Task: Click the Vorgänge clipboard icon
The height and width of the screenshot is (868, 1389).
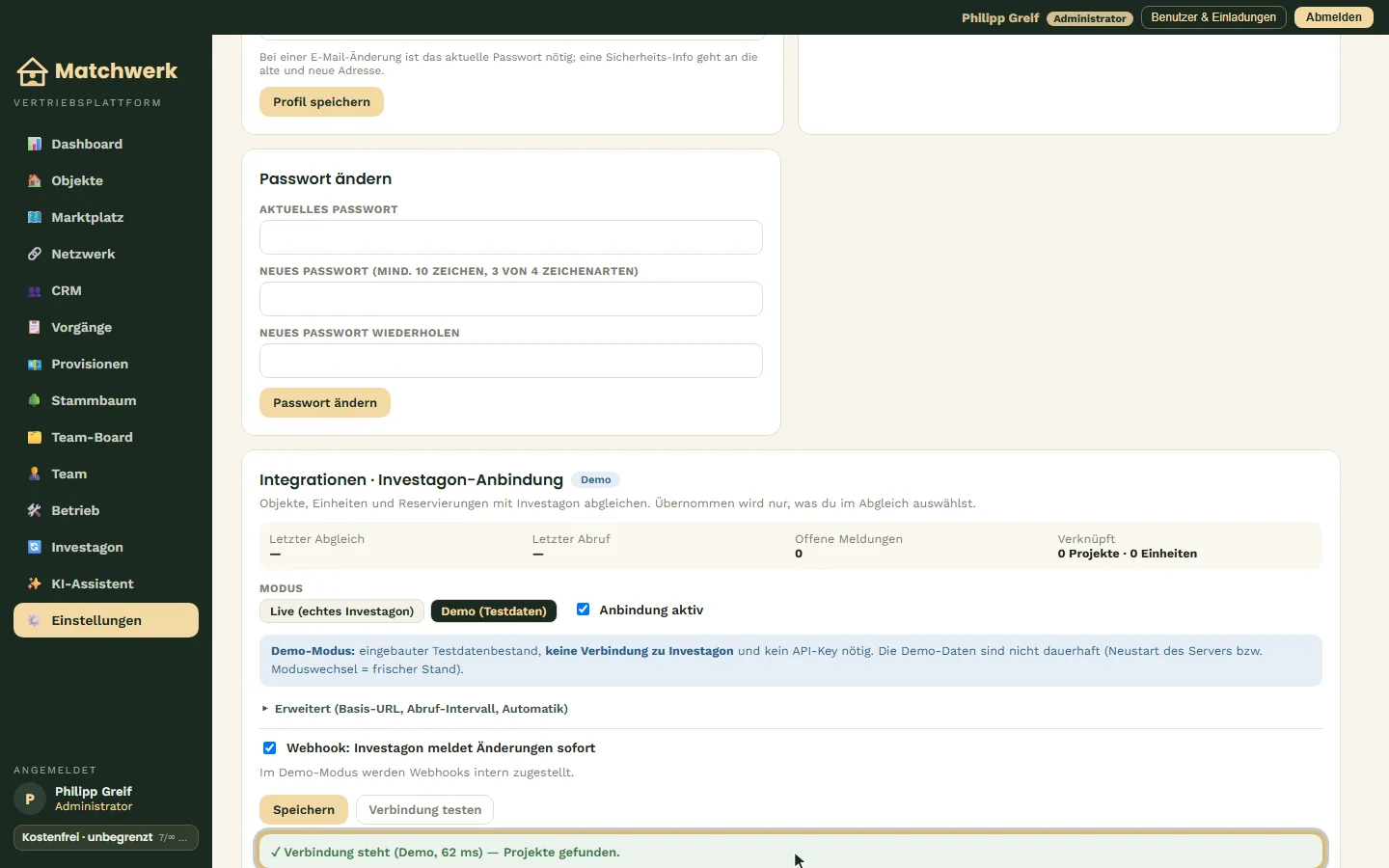Action: [35, 327]
